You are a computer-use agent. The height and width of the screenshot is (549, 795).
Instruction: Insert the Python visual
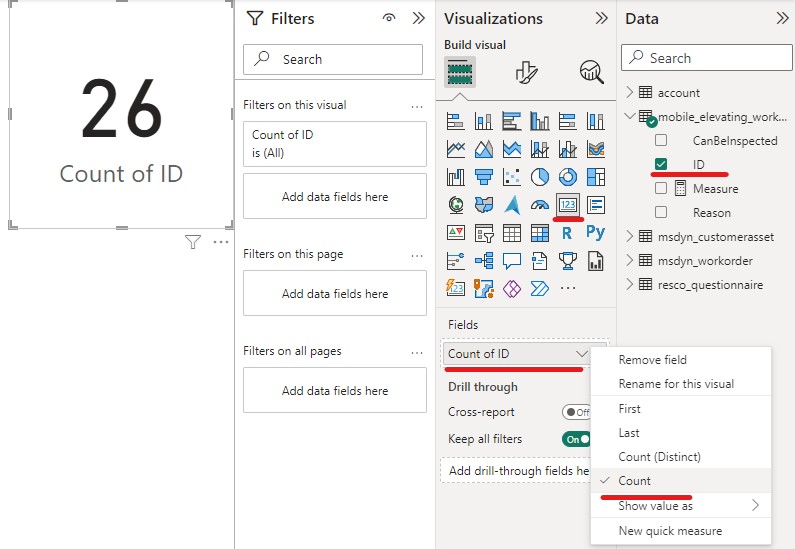tap(596, 233)
